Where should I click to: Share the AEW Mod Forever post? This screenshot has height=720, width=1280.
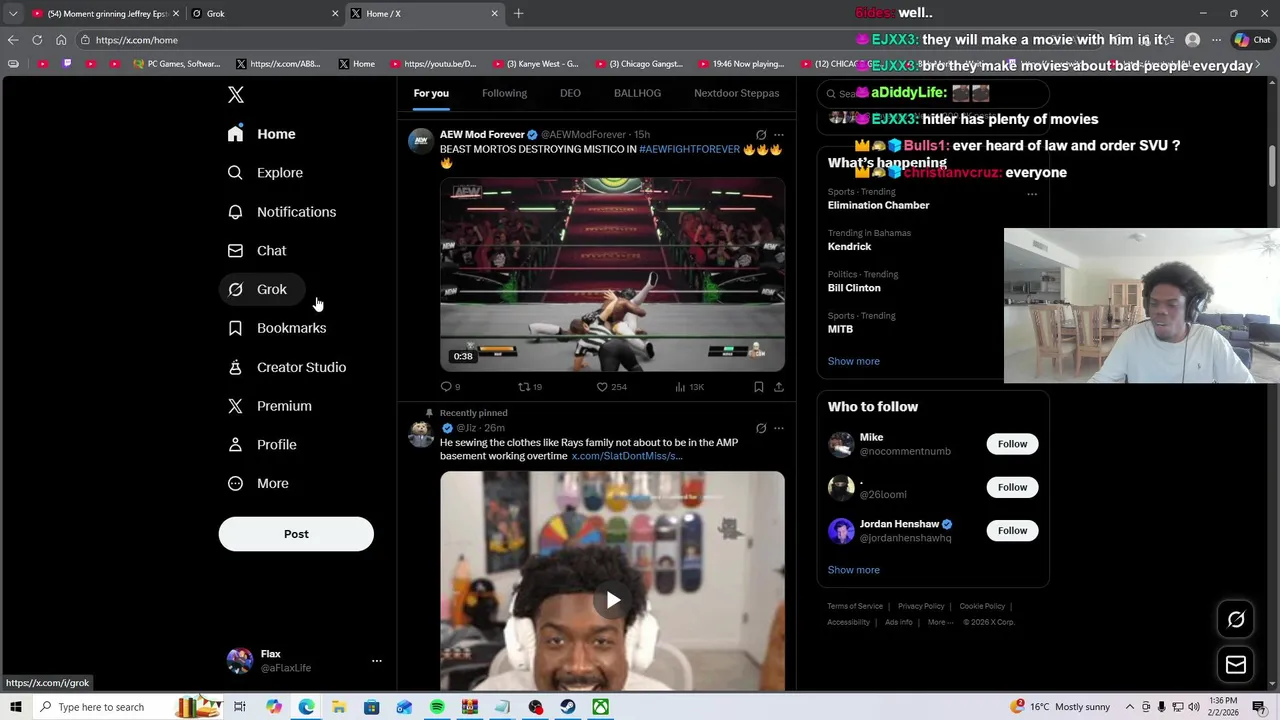(779, 387)
